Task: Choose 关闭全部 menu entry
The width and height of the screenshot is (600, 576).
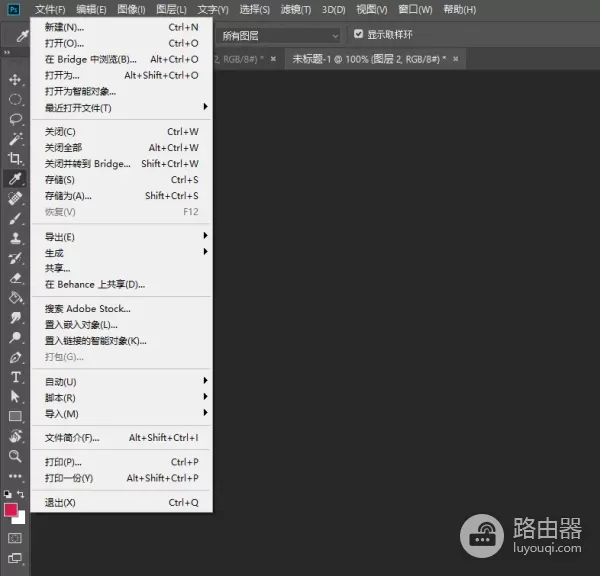Action: (121, 147)
